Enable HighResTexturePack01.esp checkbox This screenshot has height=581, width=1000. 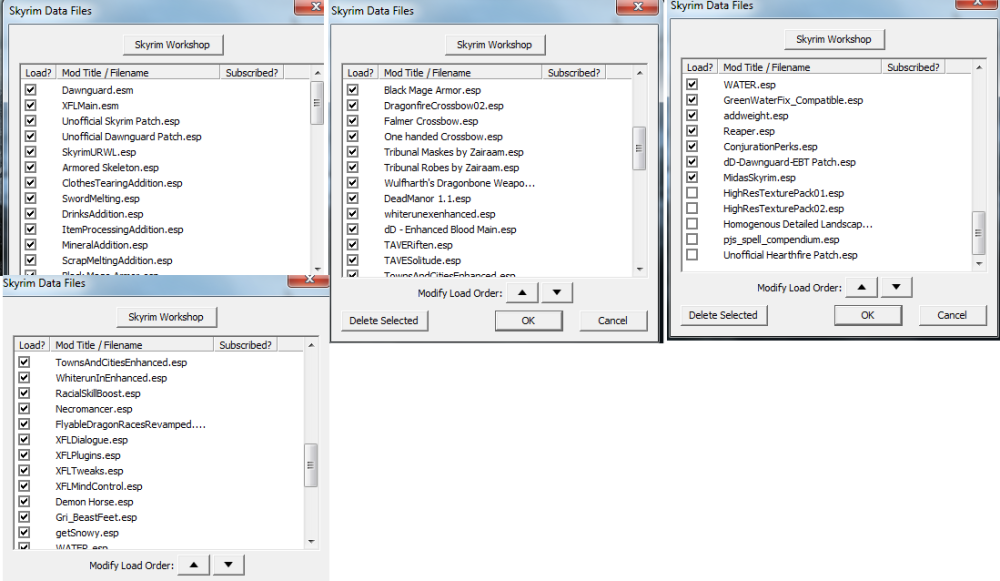click(x=692, y=193)
